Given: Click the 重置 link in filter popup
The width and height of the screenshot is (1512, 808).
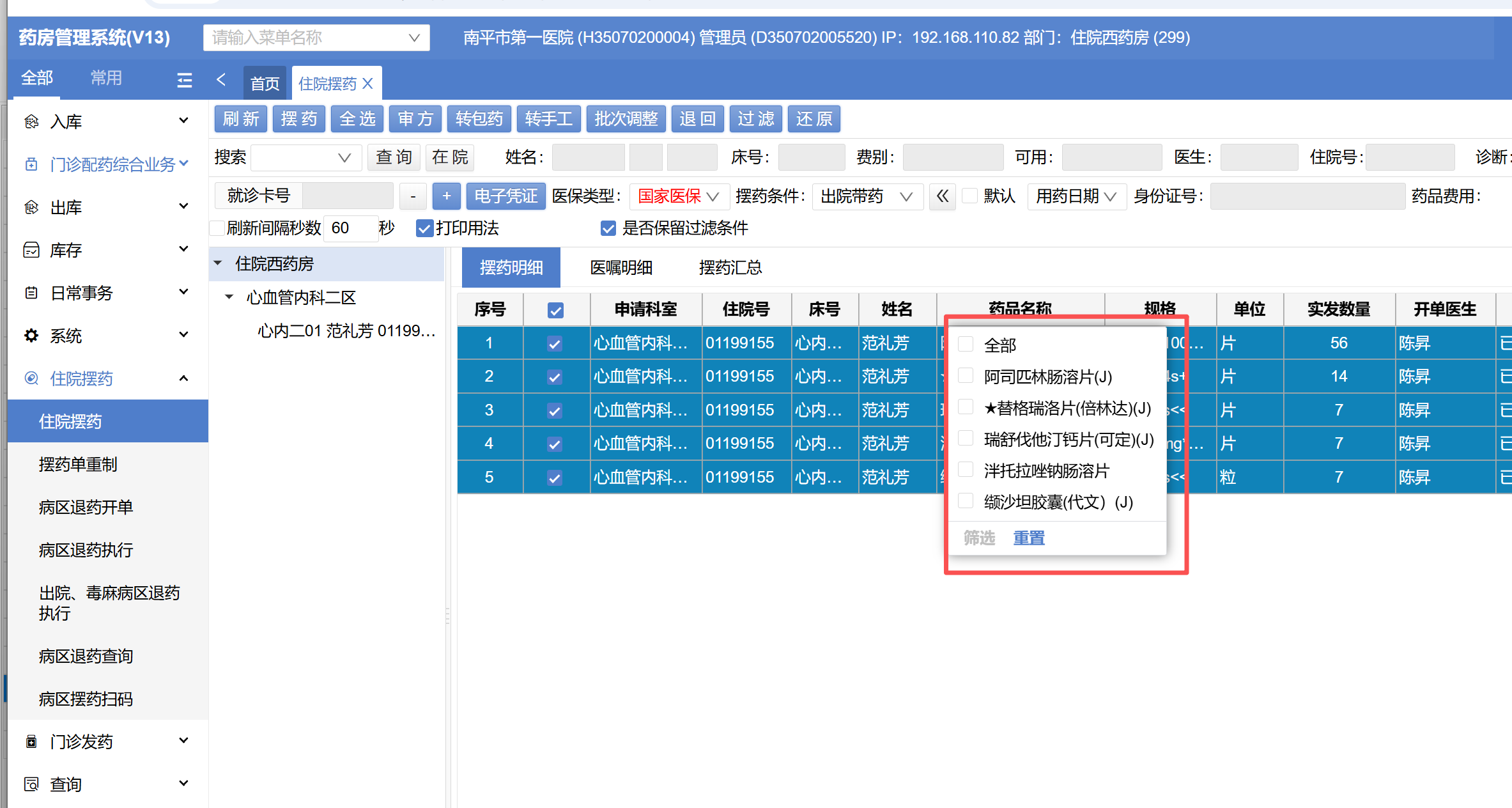Looking at the screenshot, I should (1028, 538).
